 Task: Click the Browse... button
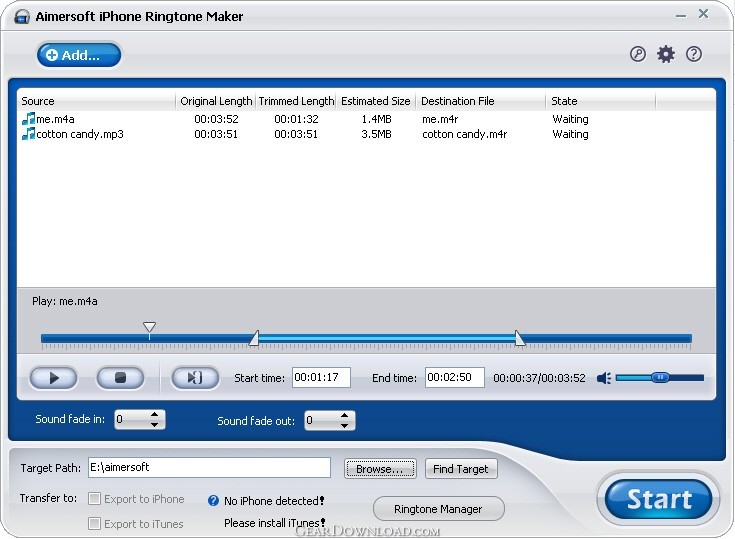(x=380, y=469)
